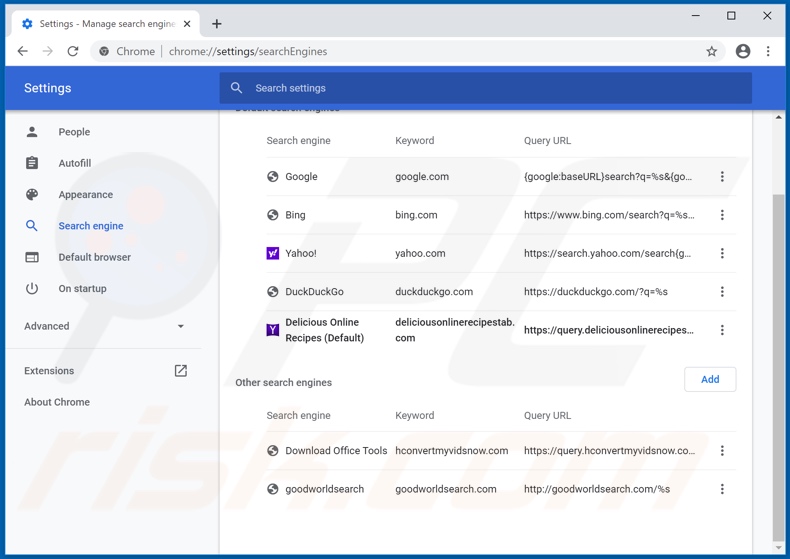Maximize the Chrome window
The height and width of the screenshot is (559, 790).
pos(731,16)
